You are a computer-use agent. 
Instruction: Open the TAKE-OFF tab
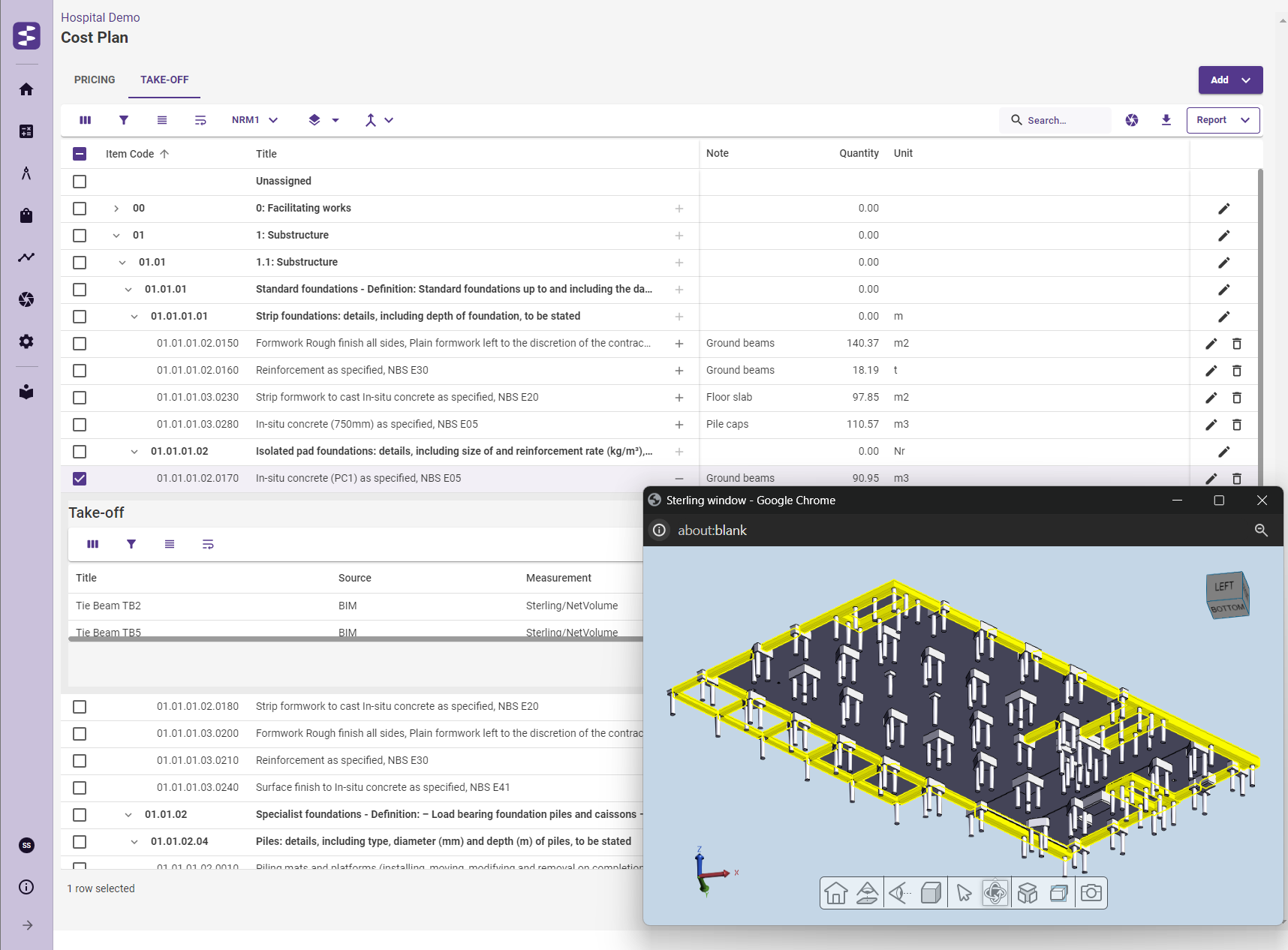(x=164, y=80)
